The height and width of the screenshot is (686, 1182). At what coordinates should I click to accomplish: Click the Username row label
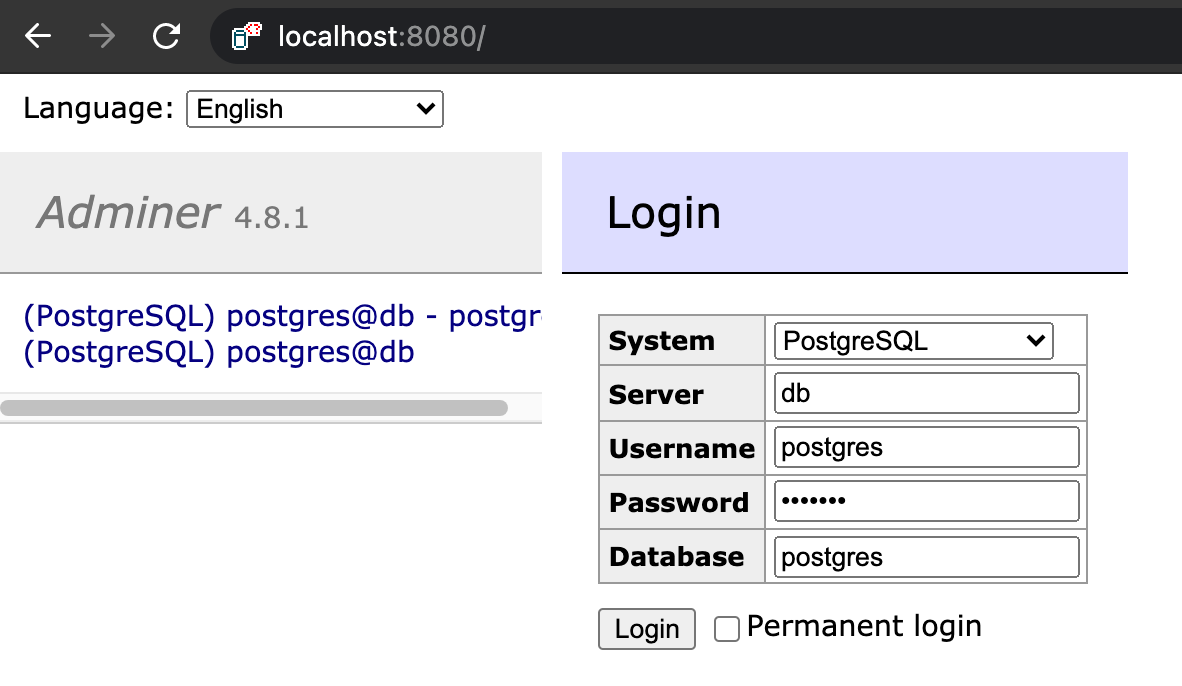pyautogui.click(x=681, y=449)
